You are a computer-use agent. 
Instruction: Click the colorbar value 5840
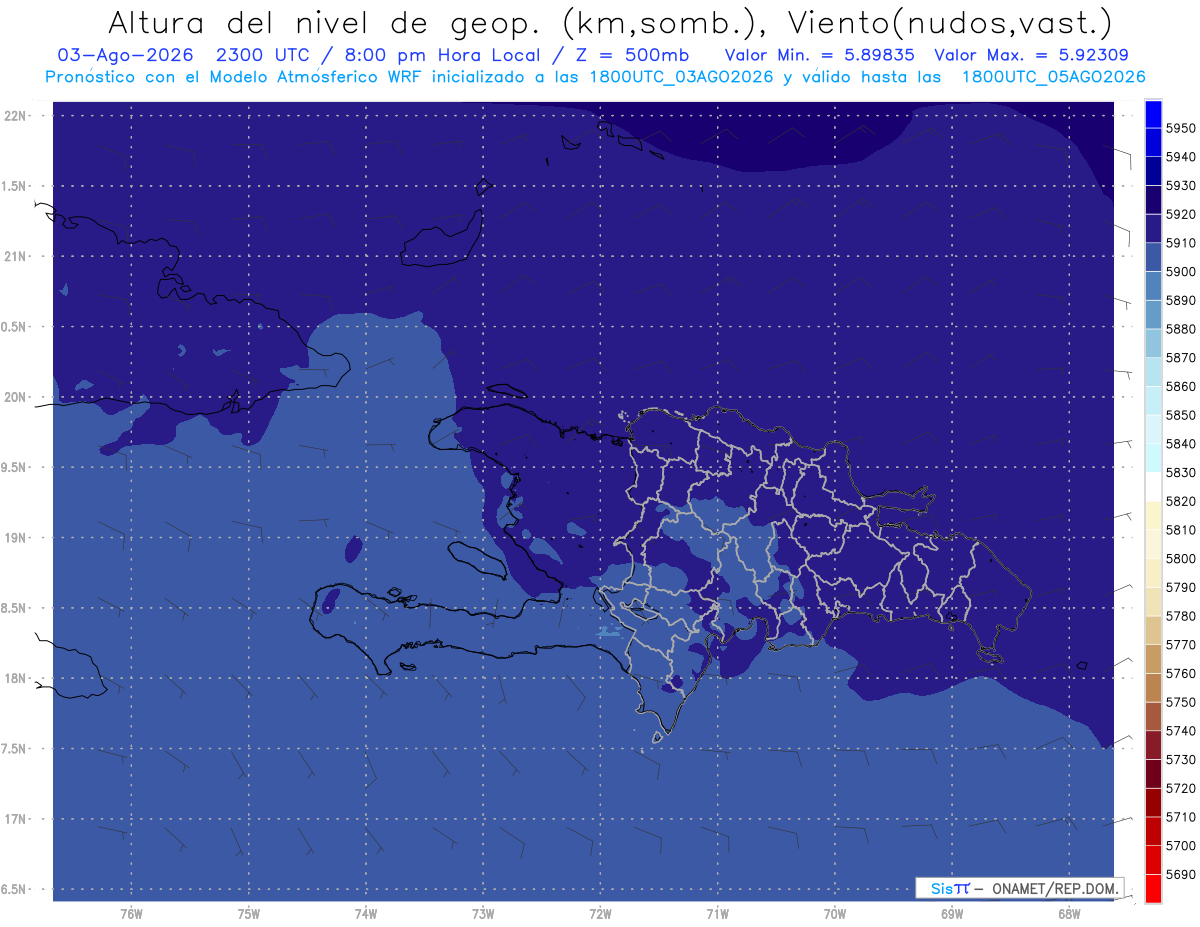click(x=1181, y=444)
